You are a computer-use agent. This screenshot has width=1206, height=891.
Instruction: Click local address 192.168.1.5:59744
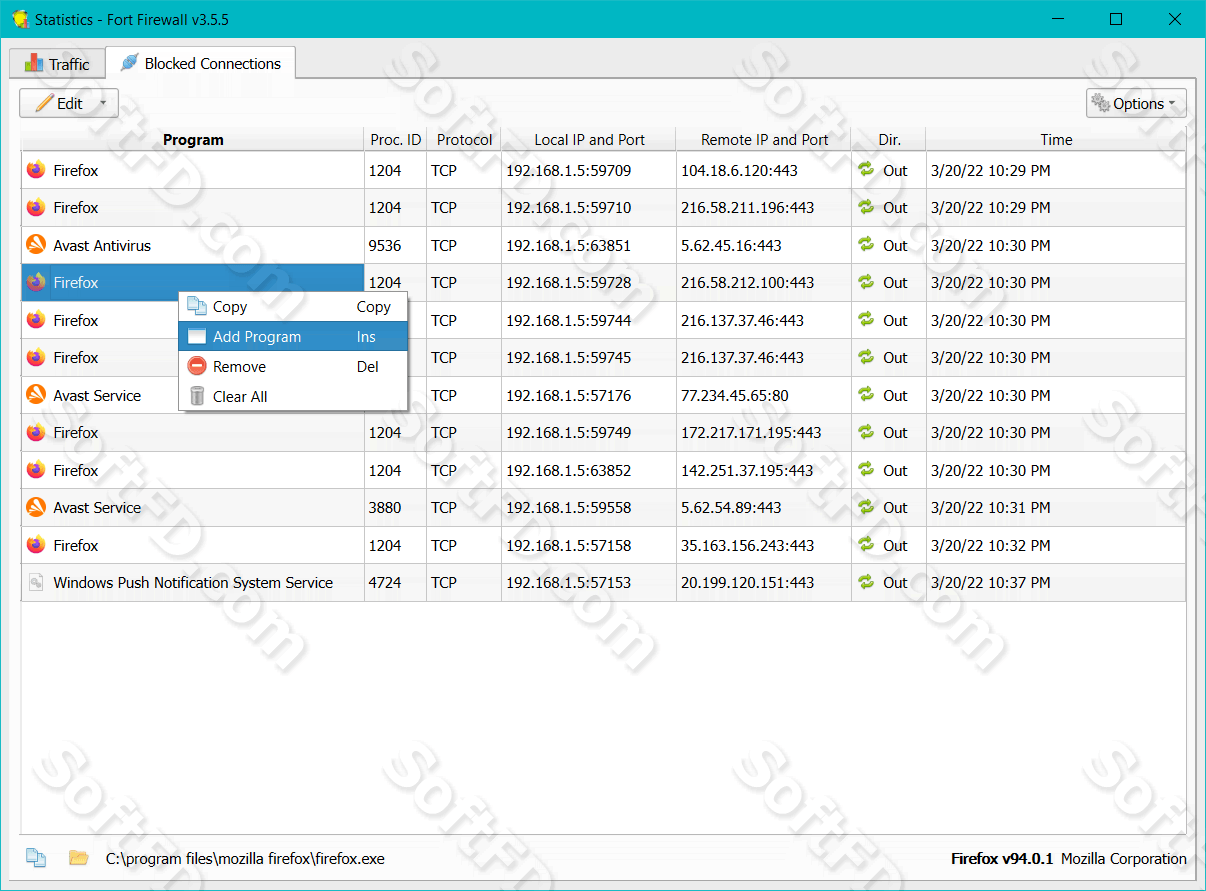click(x=568, y=320)
